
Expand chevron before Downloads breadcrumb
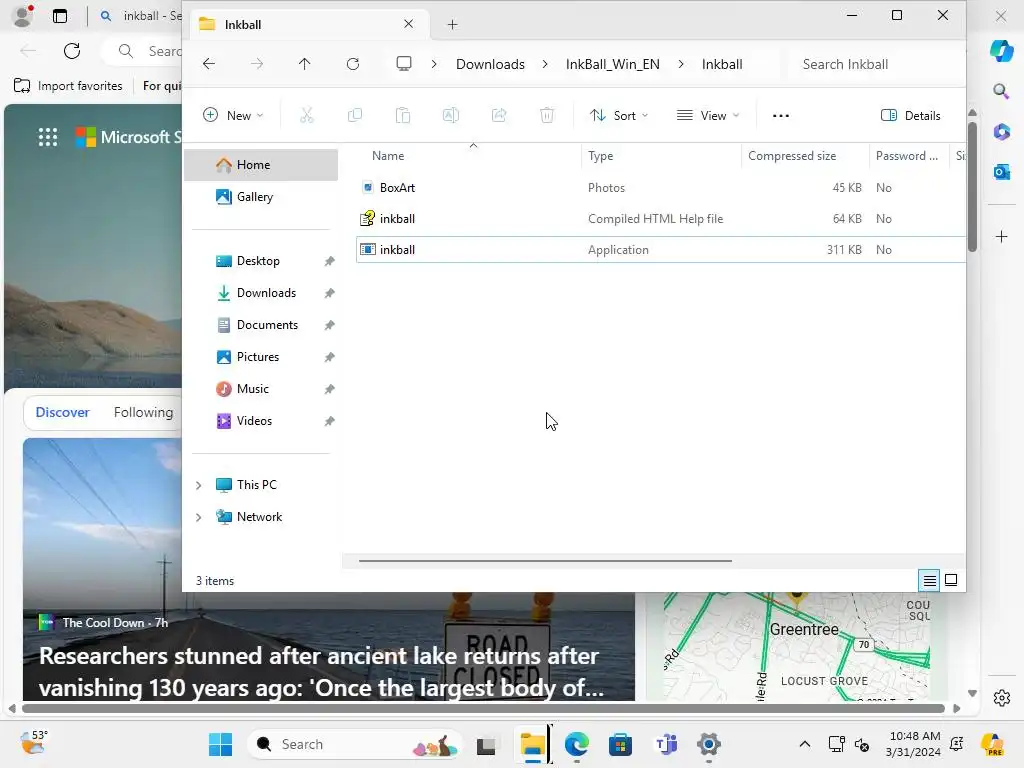click(434, 64)
